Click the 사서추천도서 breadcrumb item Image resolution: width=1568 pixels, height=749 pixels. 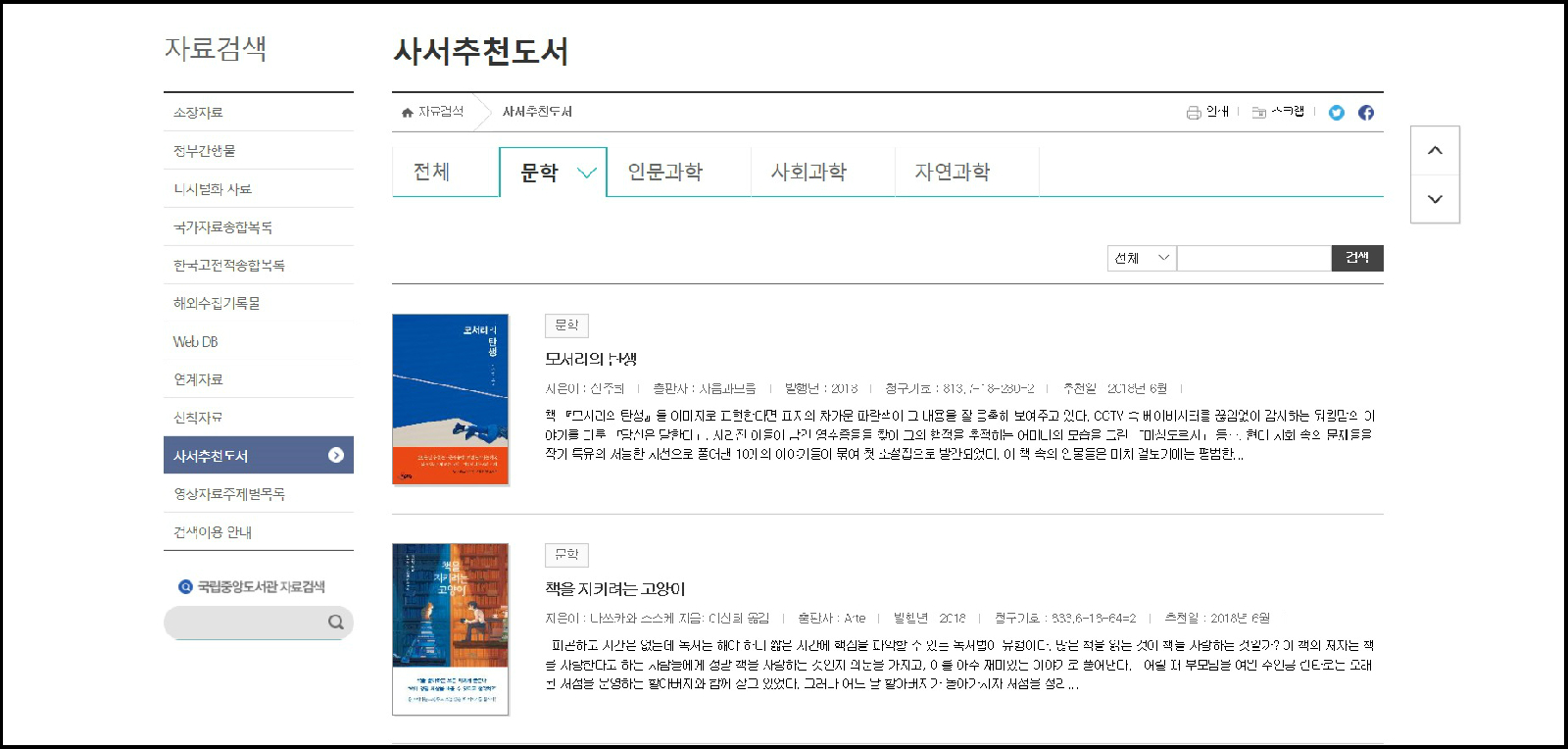pos(537,112)
